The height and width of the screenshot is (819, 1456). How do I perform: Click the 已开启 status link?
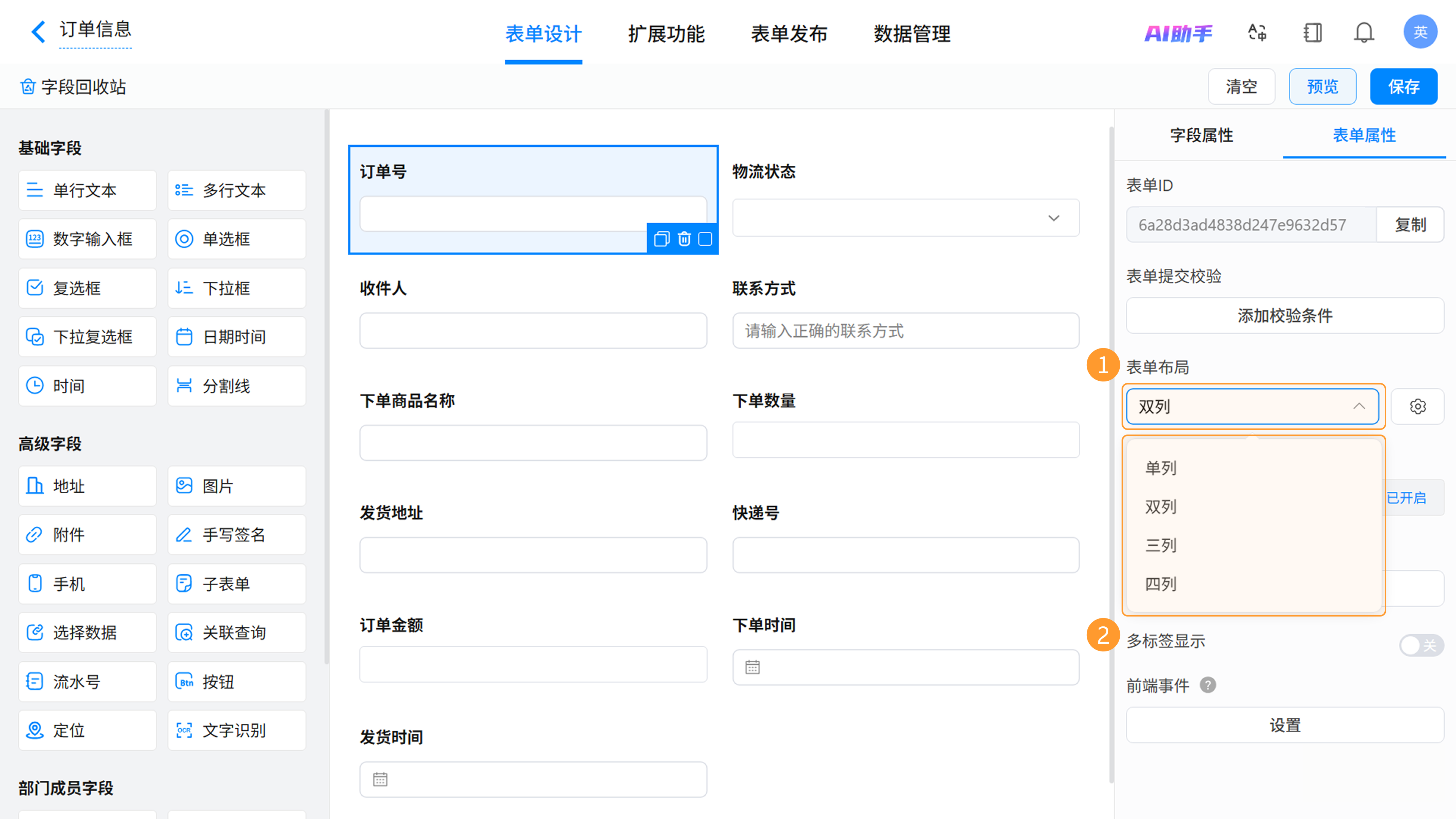pyautogui.click(x=1406, y=497)
